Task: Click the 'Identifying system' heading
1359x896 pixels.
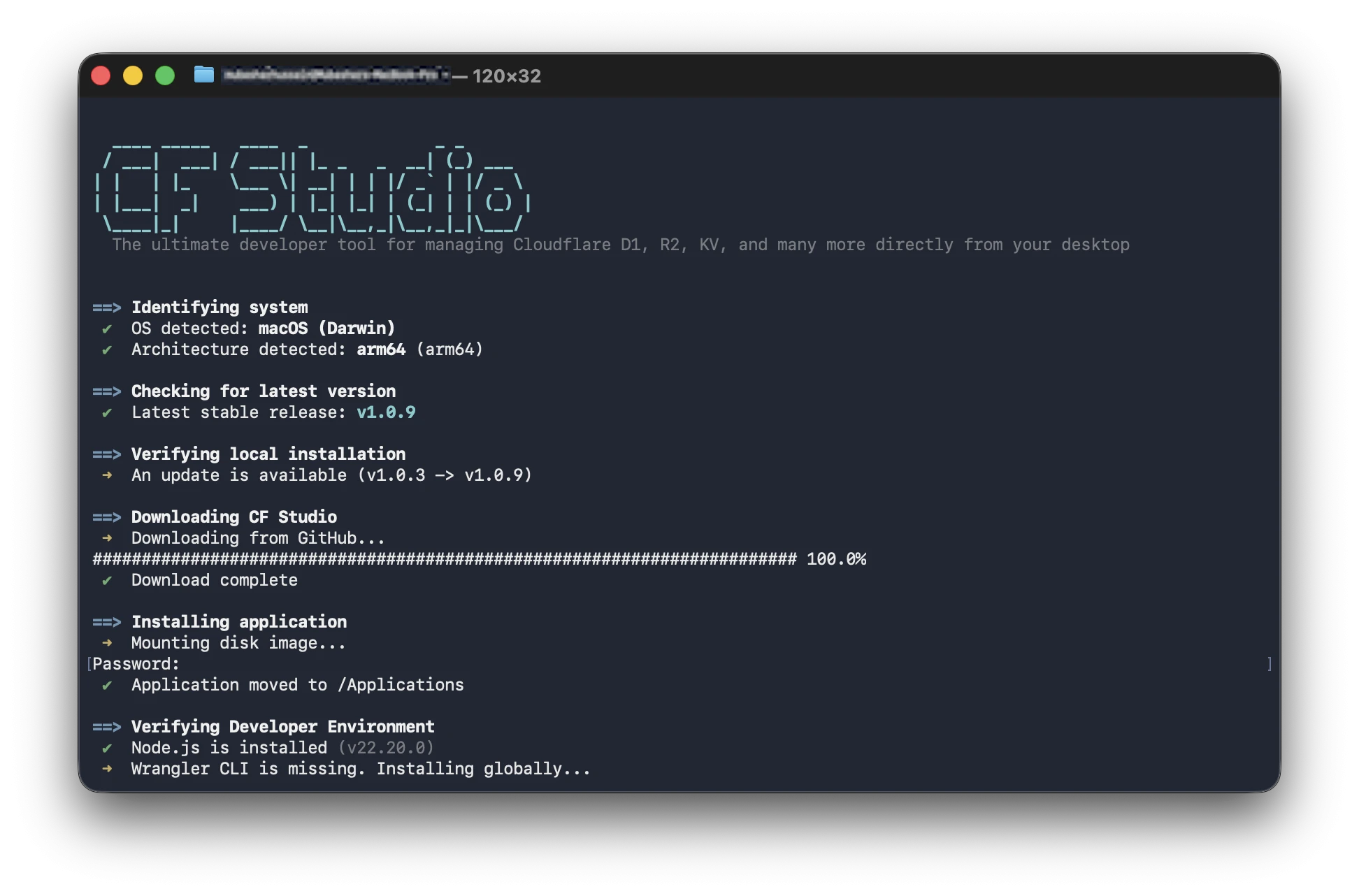Action: point(220,308)
